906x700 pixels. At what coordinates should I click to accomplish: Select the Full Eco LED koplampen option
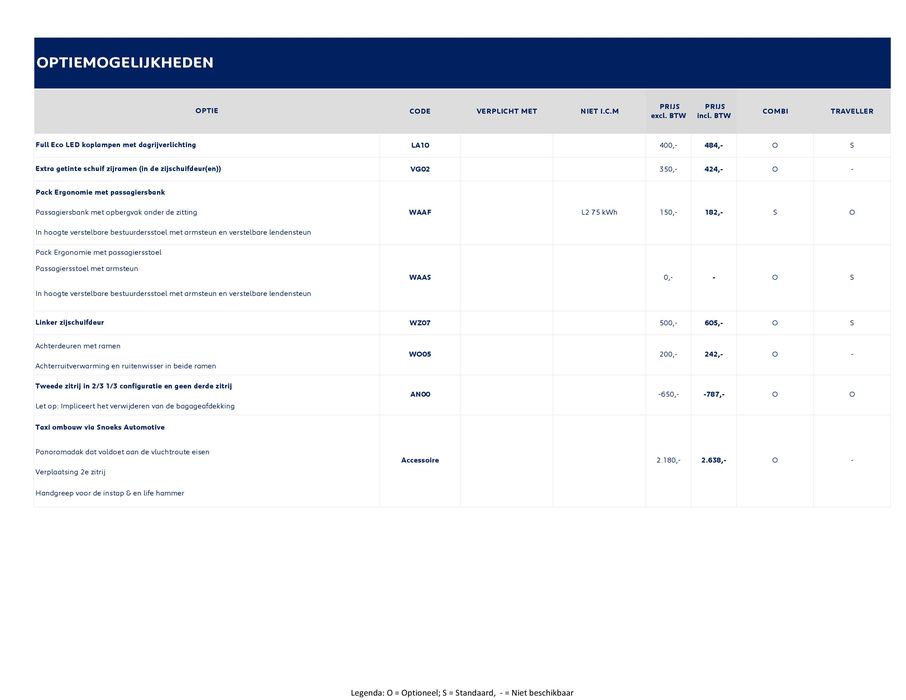coord(116,145)
